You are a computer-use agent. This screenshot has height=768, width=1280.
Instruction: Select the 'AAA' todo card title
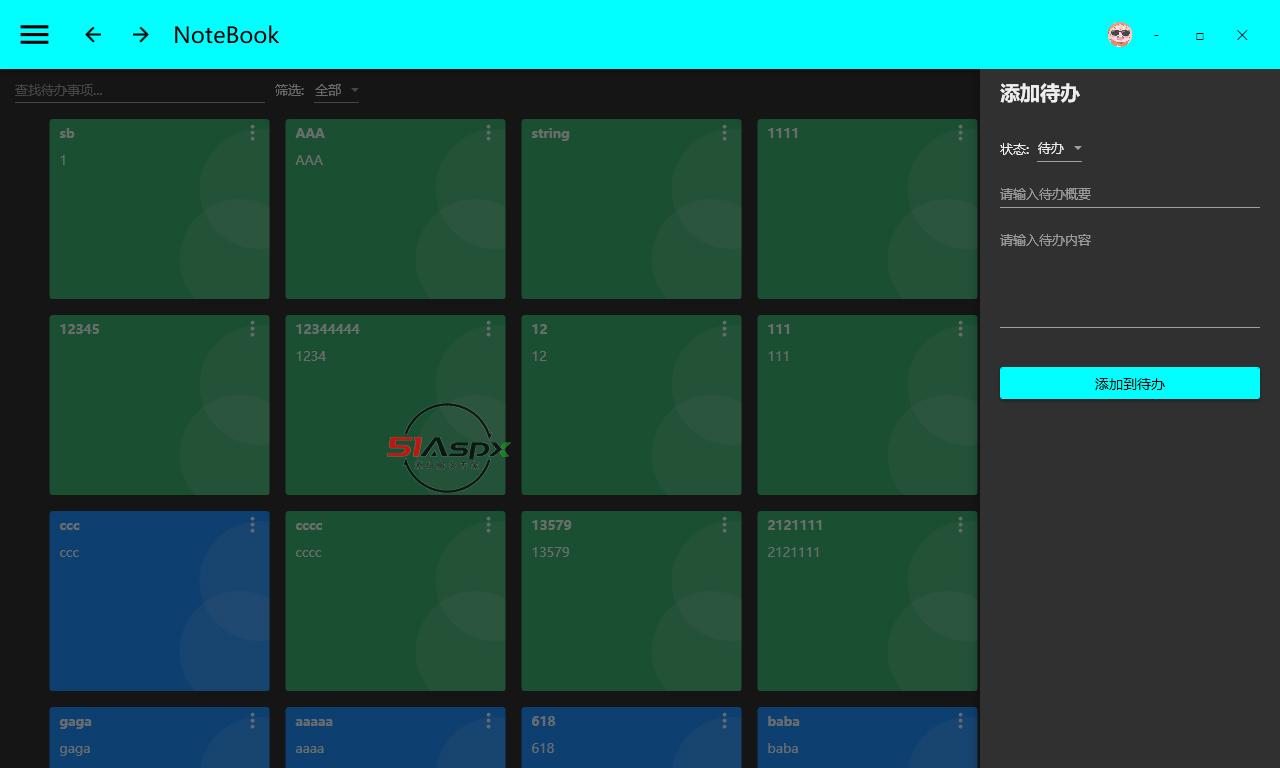(x=310, y=133)
